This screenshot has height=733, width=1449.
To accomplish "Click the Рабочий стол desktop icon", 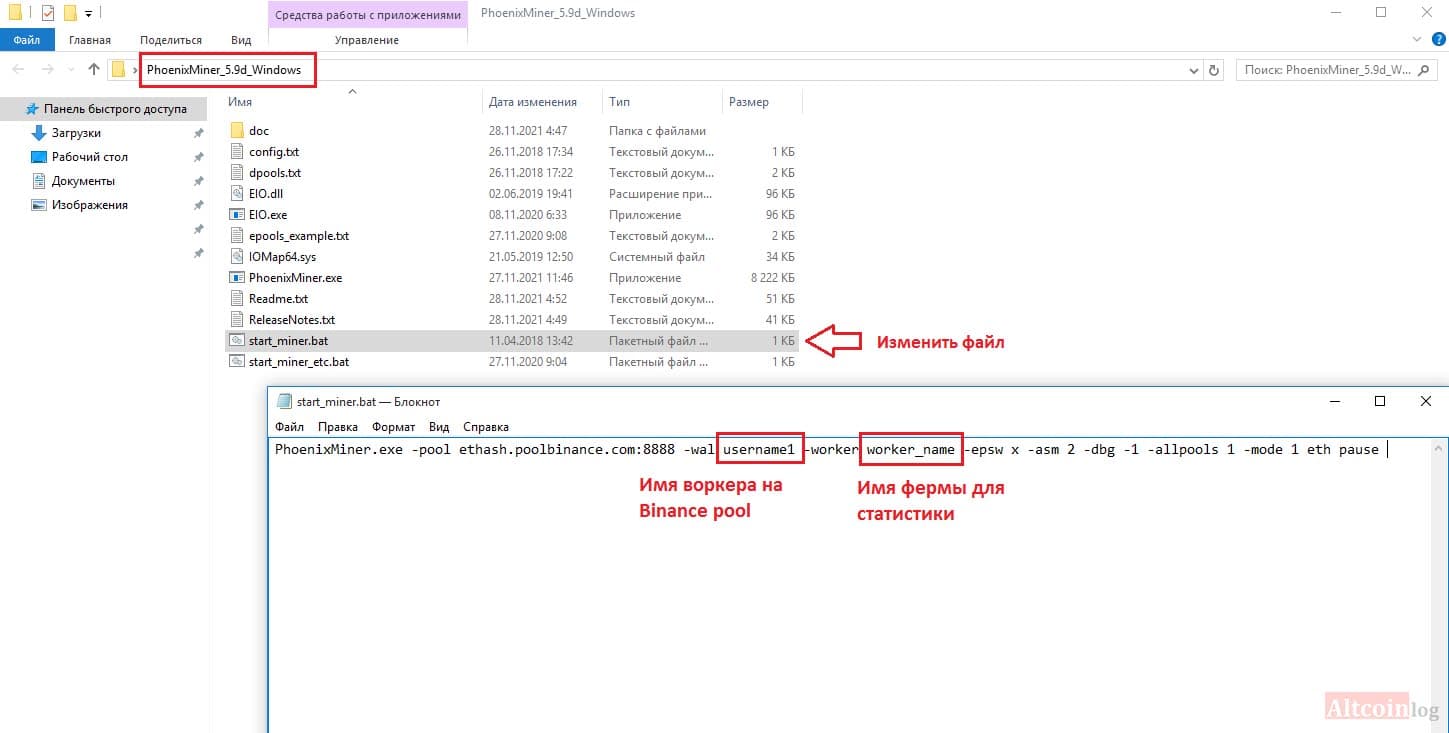I will (39, 157).
